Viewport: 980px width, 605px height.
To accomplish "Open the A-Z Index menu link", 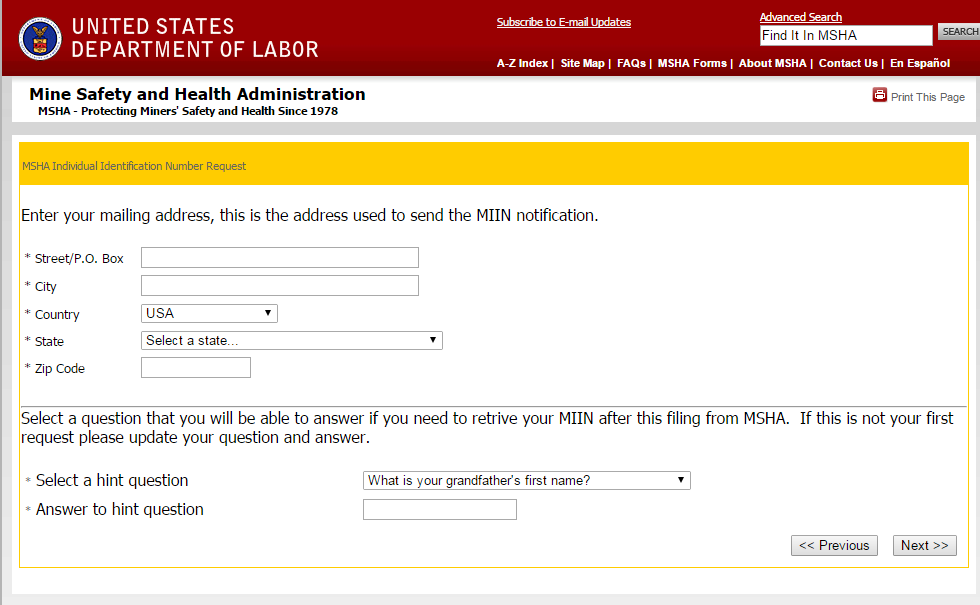I will (522, 63).
